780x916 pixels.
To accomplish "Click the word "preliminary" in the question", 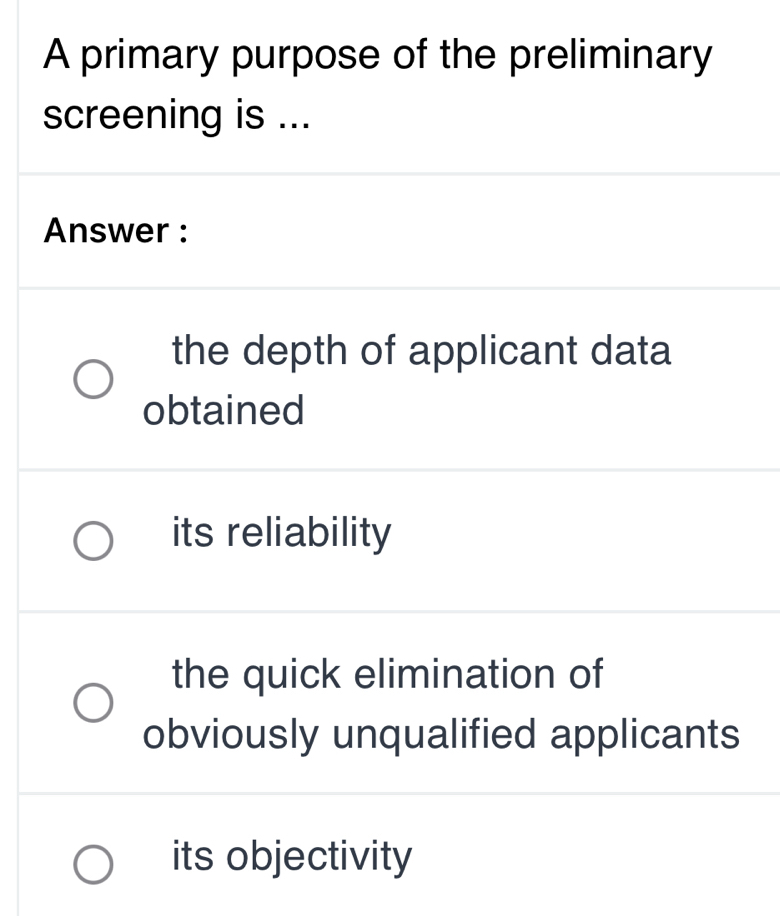I will 612,55.
